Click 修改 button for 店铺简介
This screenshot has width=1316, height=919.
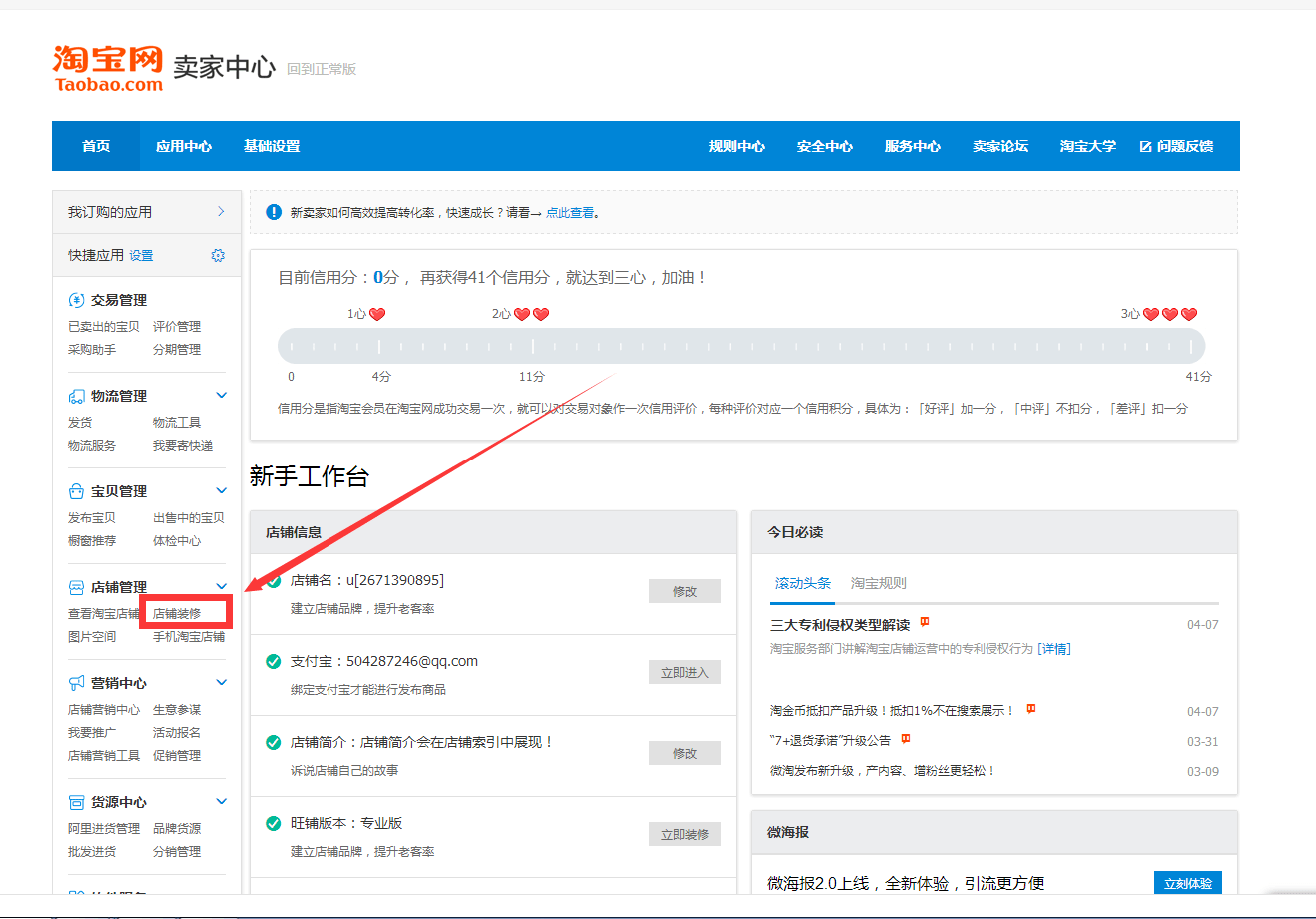pos(685,753)
